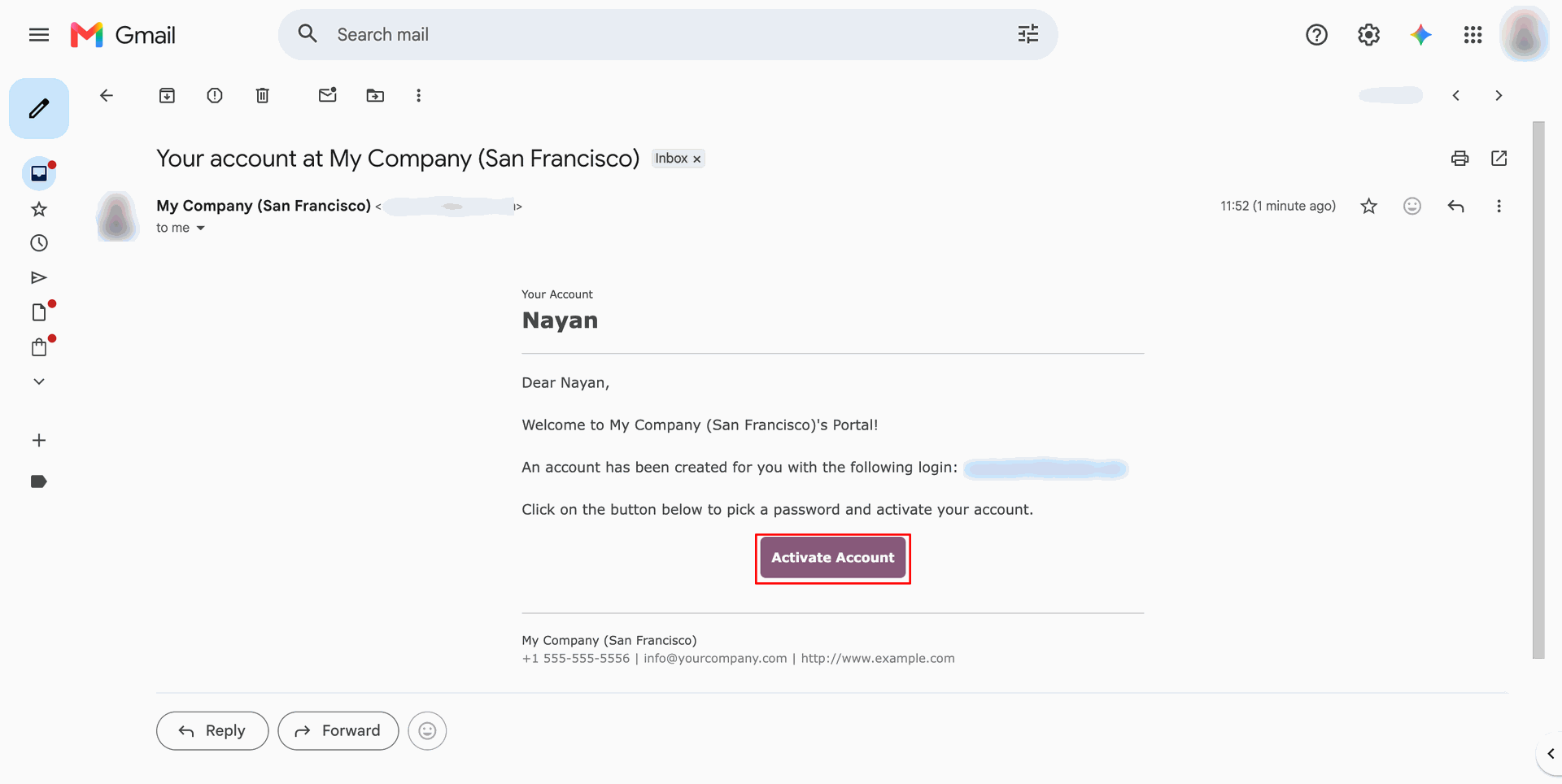Delete this email with trash icon
Viewport: 1562px width, 784px height.
(263, 96)
